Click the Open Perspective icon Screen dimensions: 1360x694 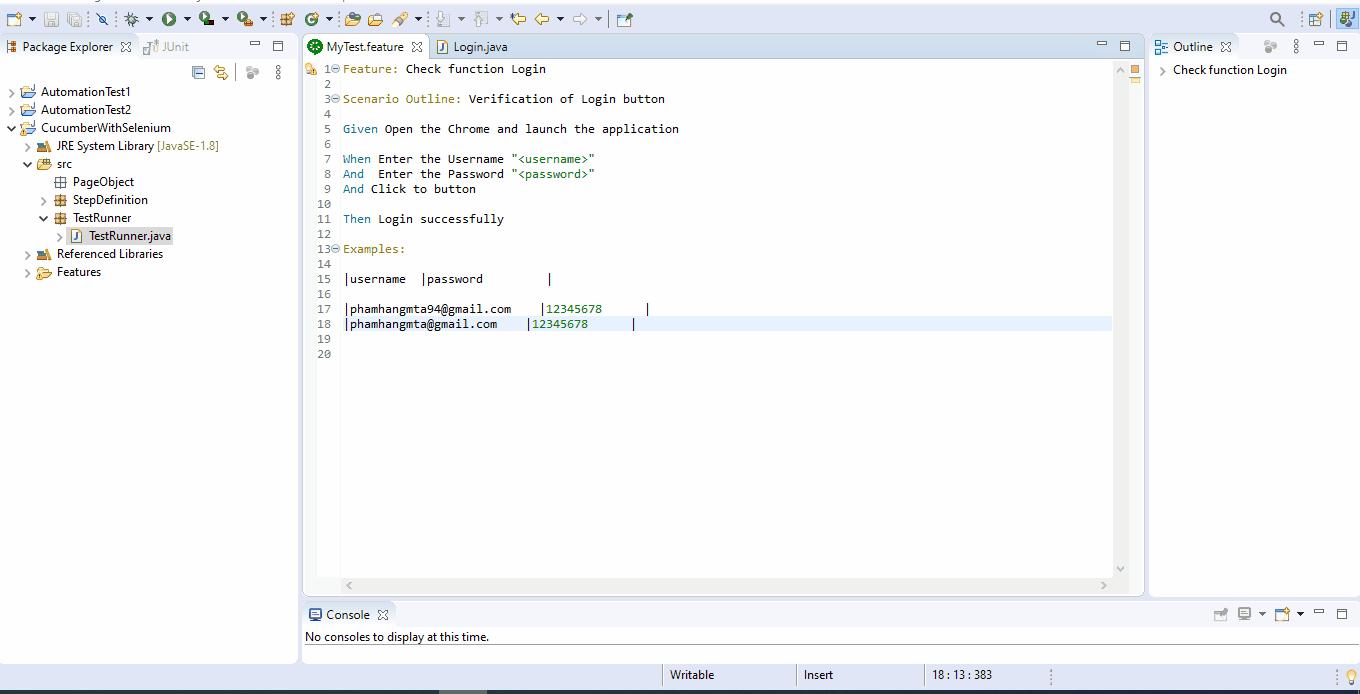1316,19
